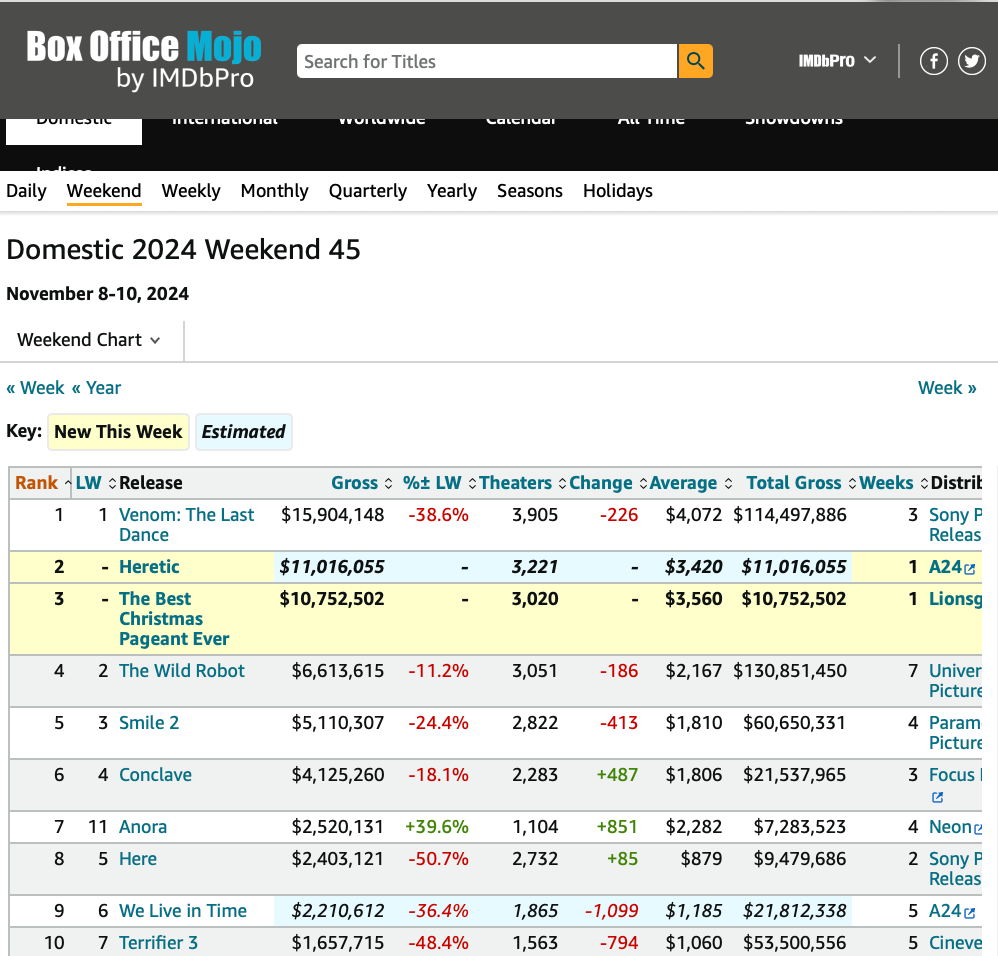Click the New This Week key label
The image size is (998, 956).
[118, 432]
